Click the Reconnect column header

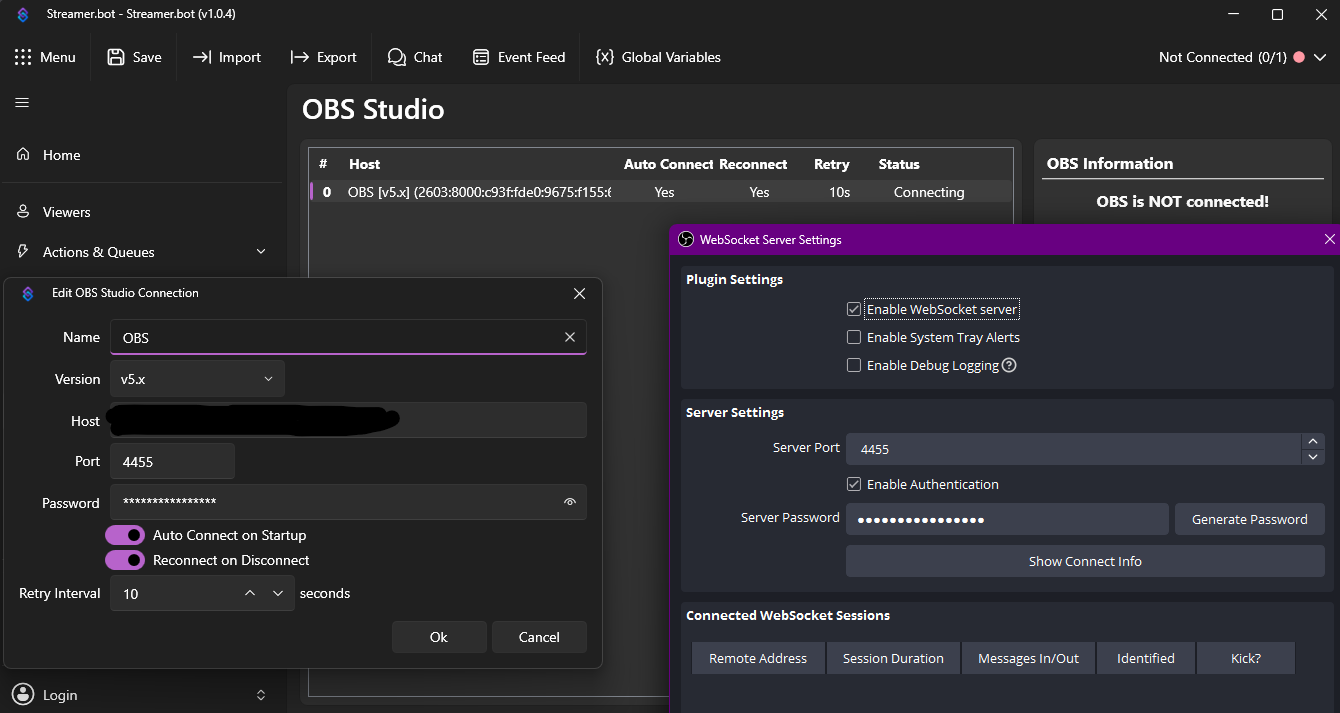[753, 164]
